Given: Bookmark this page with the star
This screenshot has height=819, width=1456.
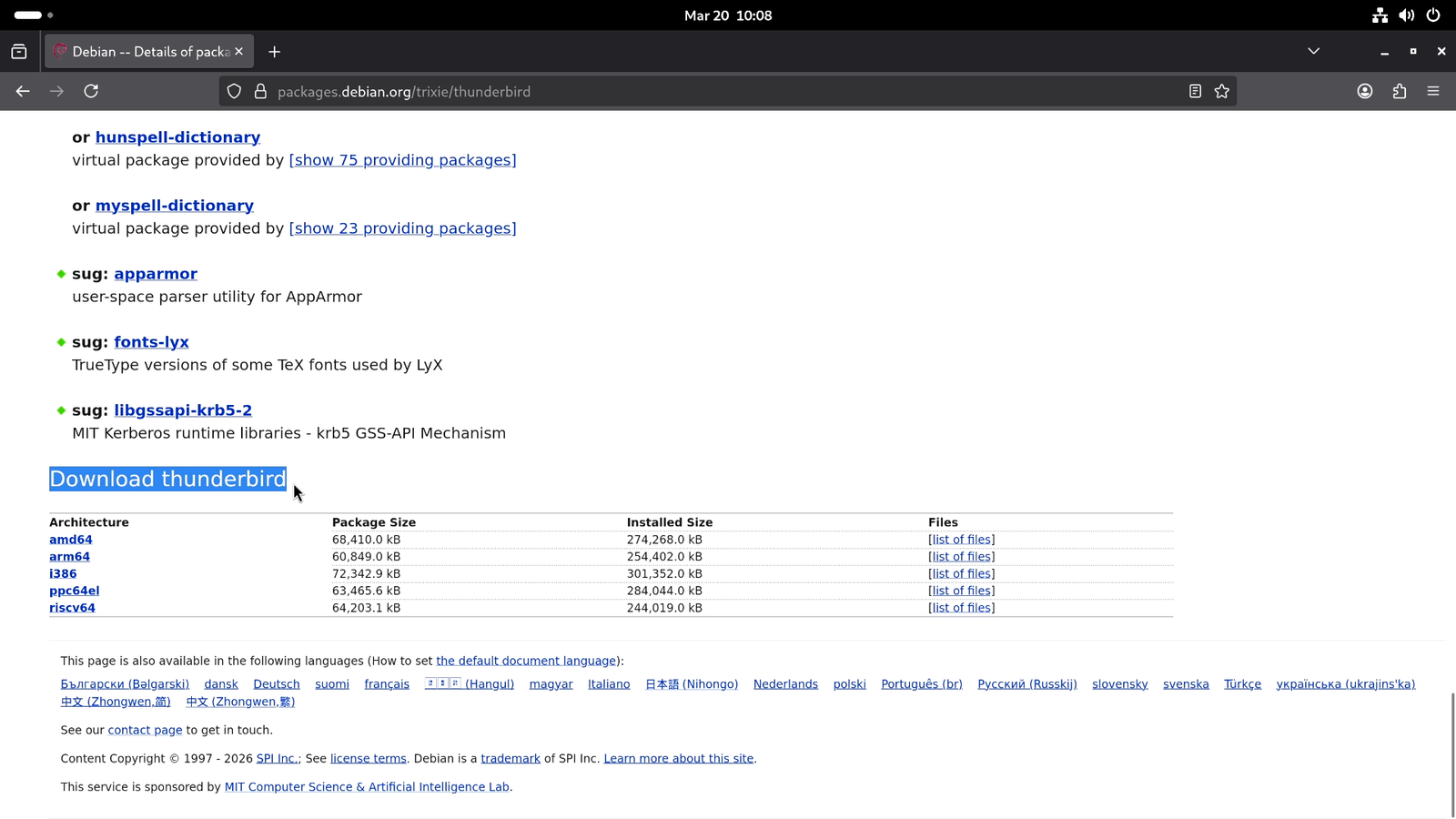Looking at the screenshot, I should (x=1222, y=91).
